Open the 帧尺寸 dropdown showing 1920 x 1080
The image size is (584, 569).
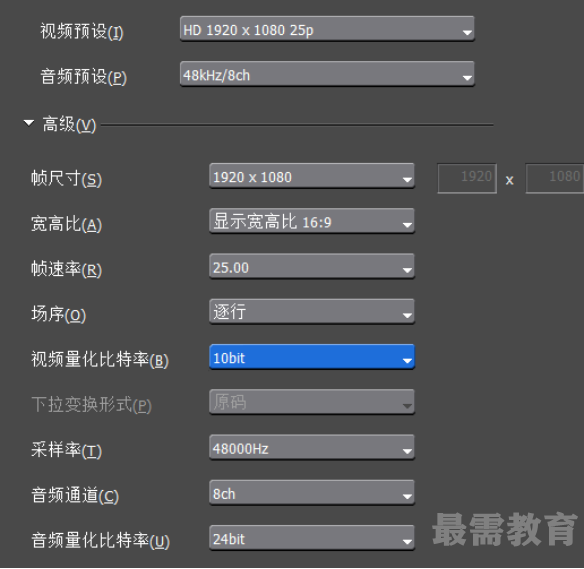coord(312,176)
